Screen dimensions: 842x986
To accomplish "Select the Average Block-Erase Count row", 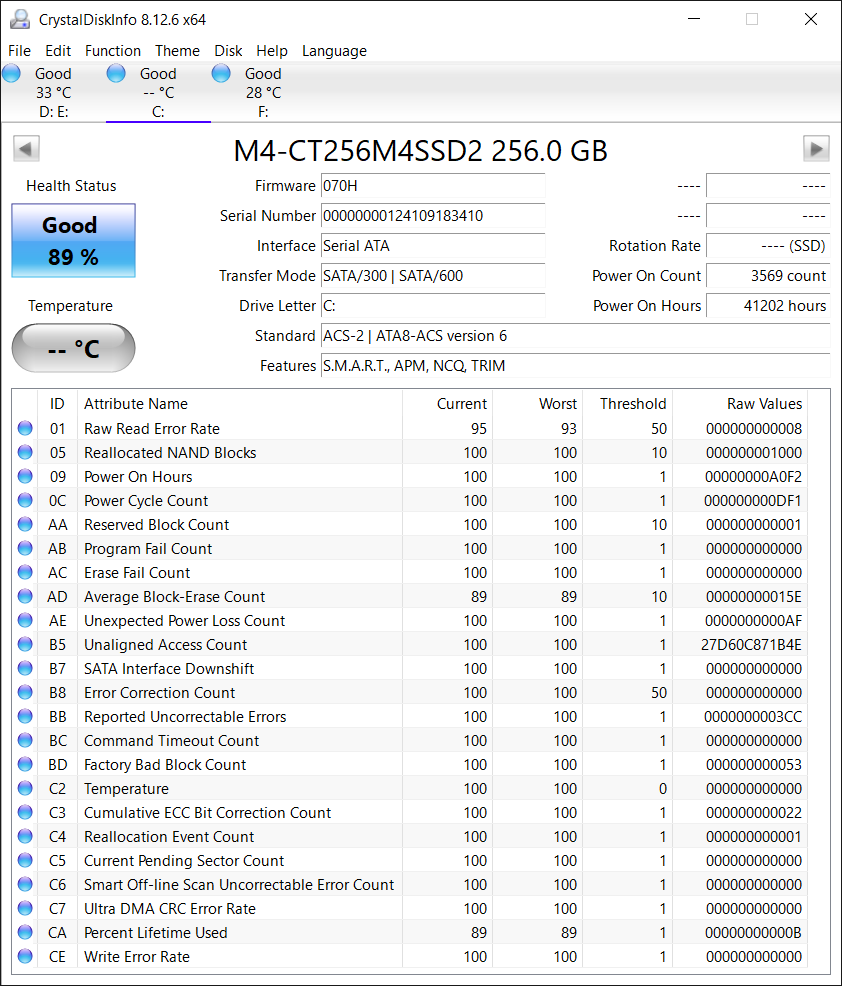I will coord(174,597).
